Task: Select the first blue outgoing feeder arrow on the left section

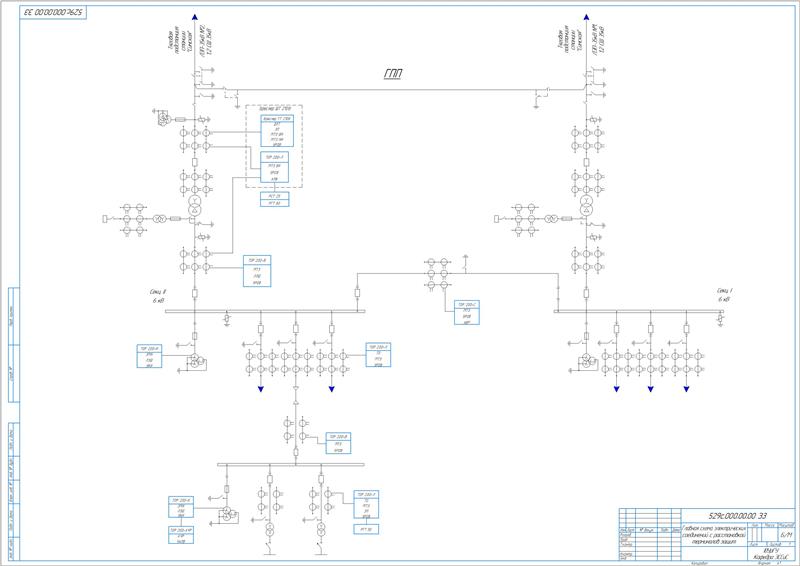Action: 261,389
